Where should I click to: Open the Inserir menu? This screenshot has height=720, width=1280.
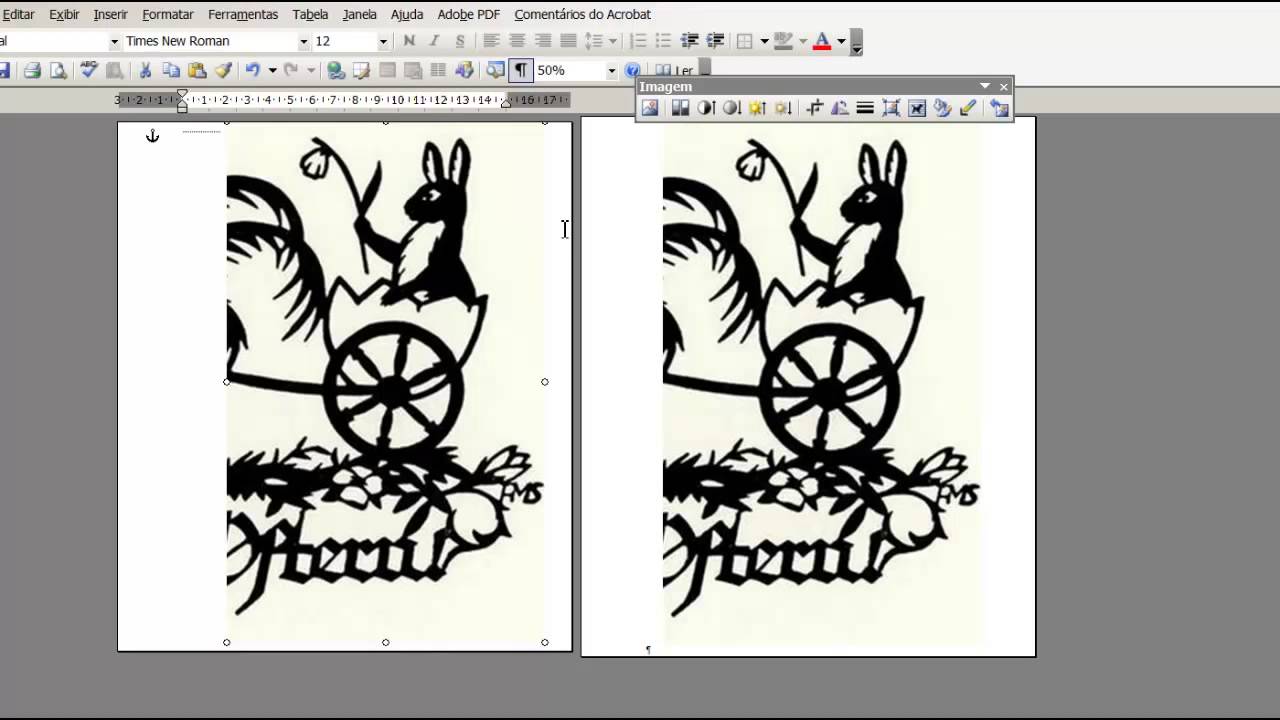(111, 14)
